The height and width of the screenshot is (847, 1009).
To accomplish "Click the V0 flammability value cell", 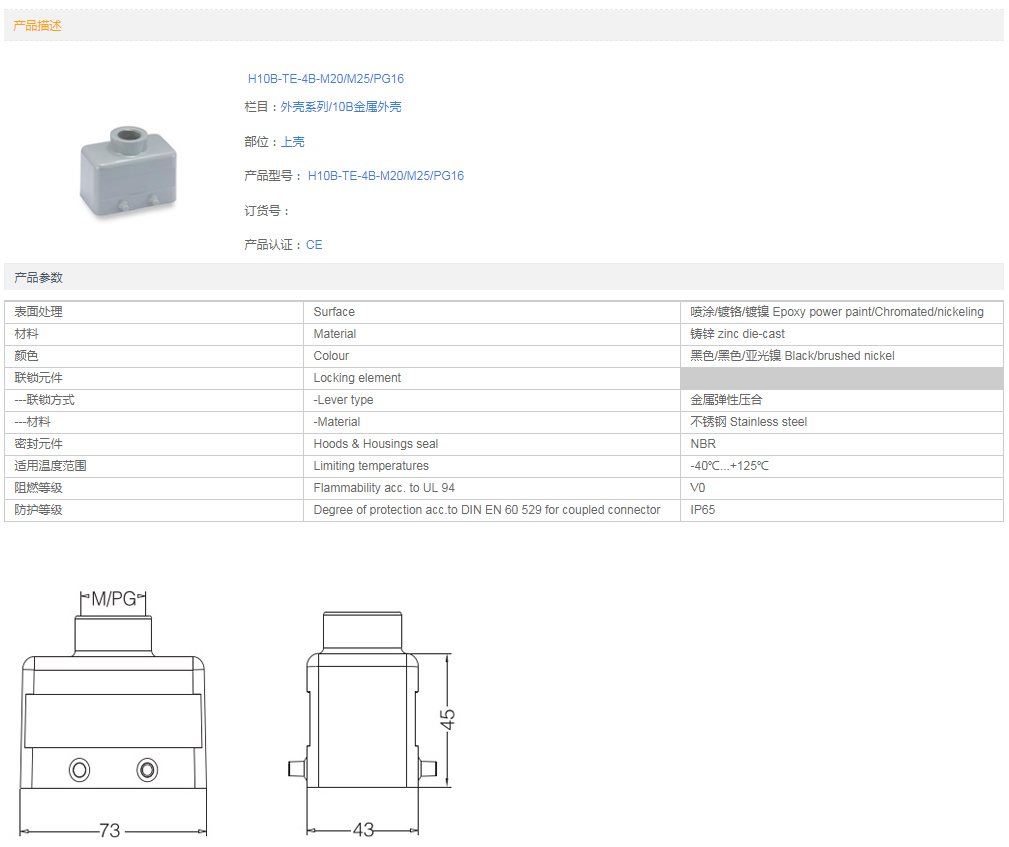I will (x=698, y=488).
